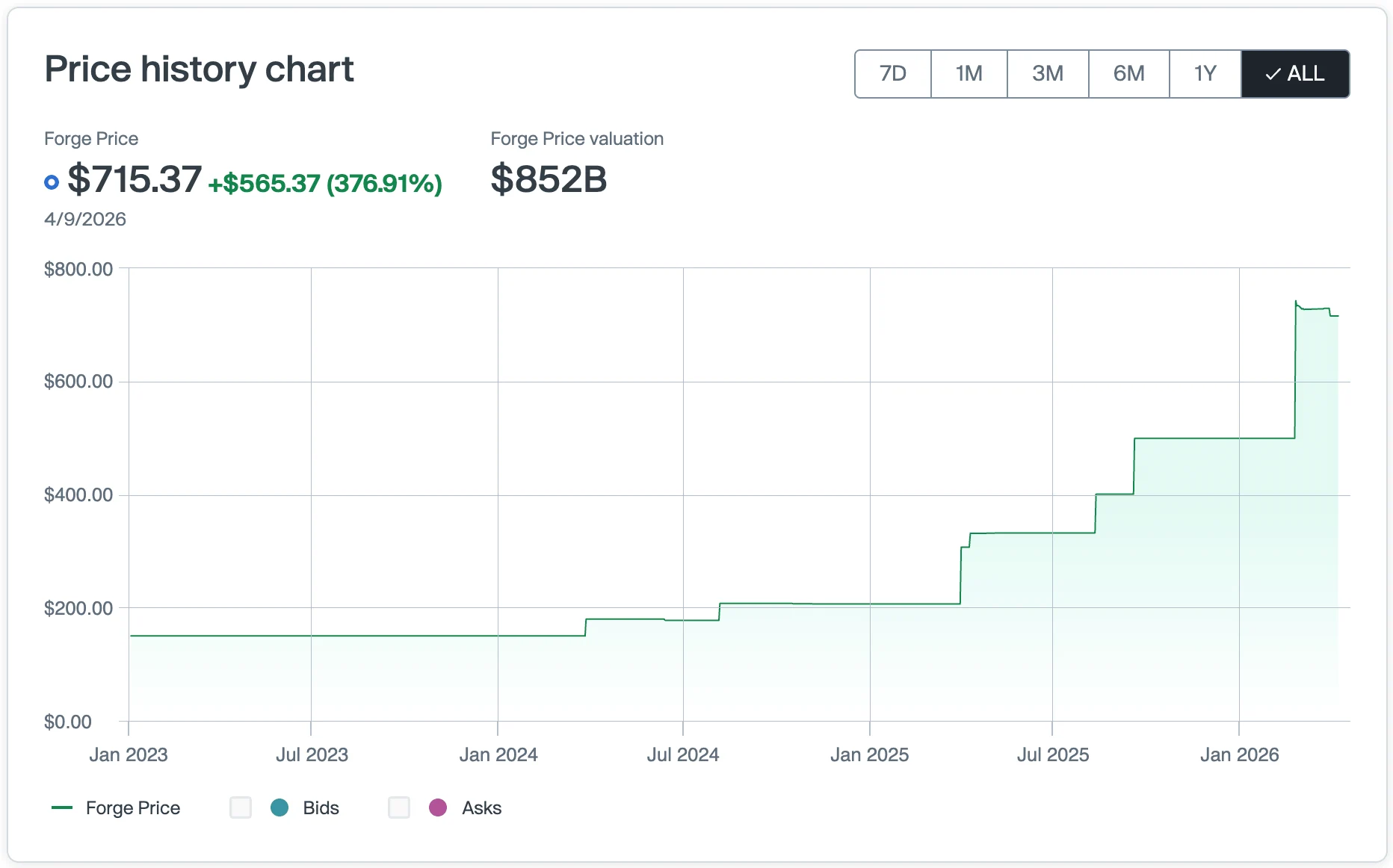The image size is (1393, 868).
Task: Click the blue circle indicator beside Forge Price
Action: click(51, 182)
